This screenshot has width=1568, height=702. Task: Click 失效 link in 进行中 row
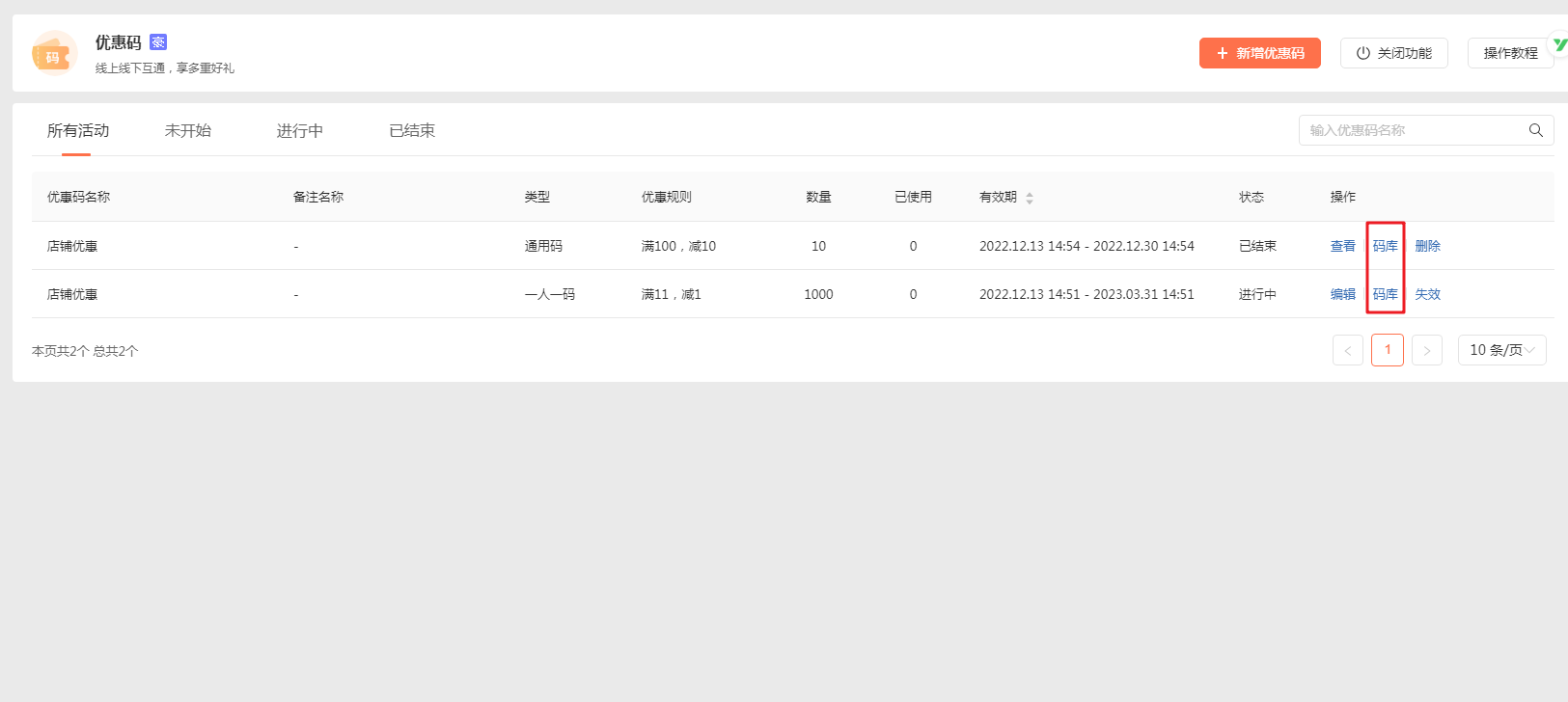coord(1428,294)
